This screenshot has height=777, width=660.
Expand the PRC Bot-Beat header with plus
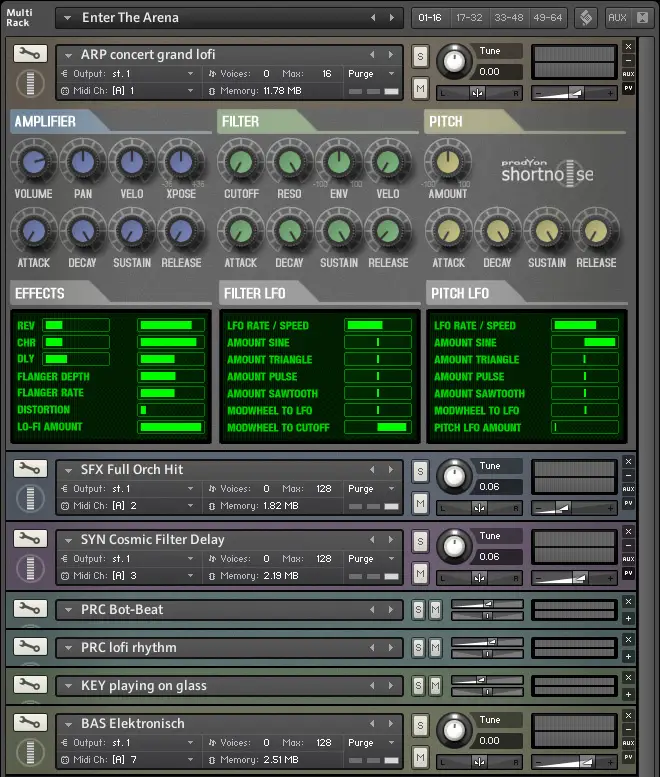(628, 618)
